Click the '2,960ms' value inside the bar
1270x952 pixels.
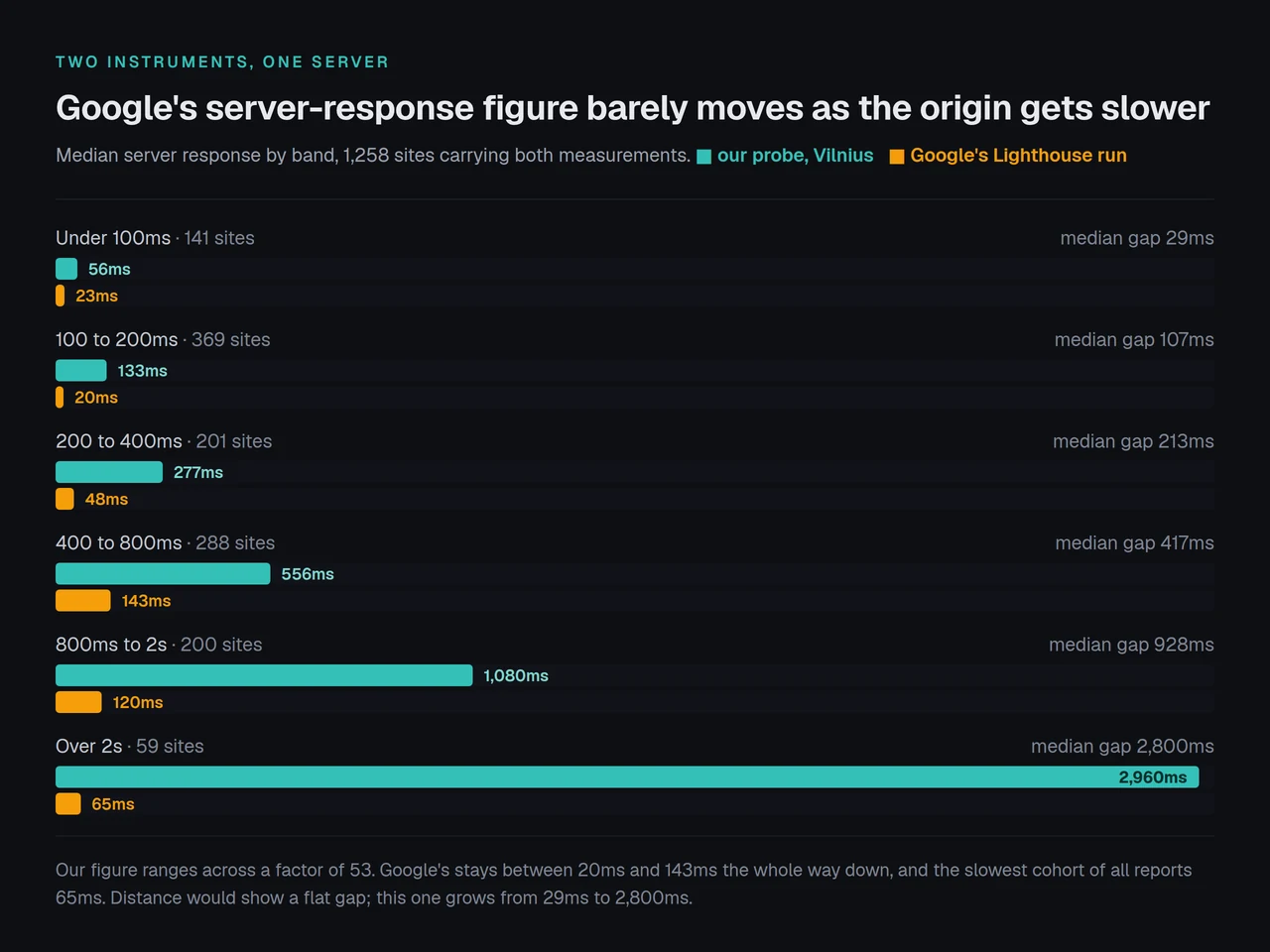[x=1153, y=777]
